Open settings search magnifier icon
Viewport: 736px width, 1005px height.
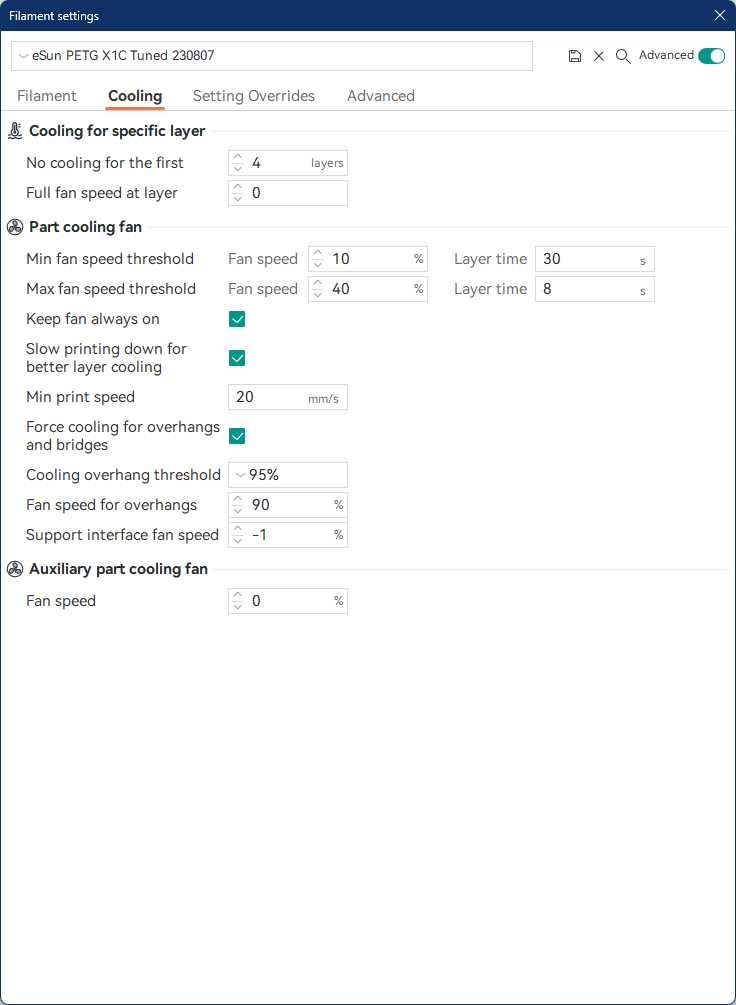(x=623, y=56)
